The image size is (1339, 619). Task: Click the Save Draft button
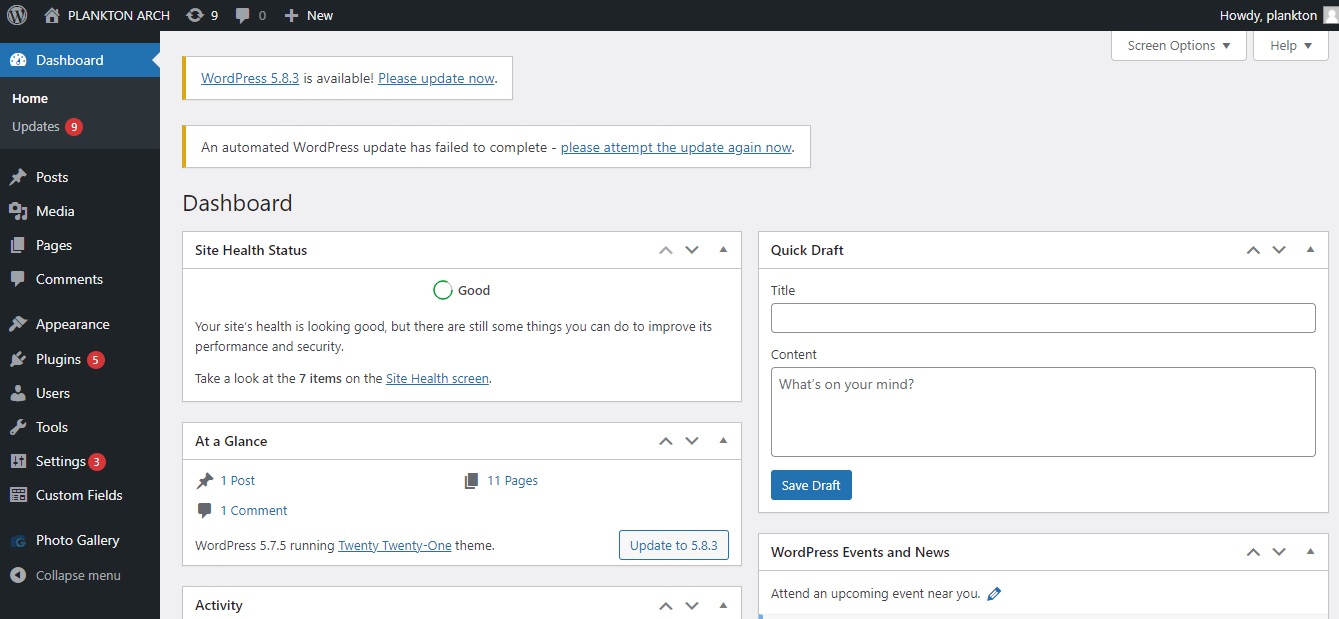[811, 485]
